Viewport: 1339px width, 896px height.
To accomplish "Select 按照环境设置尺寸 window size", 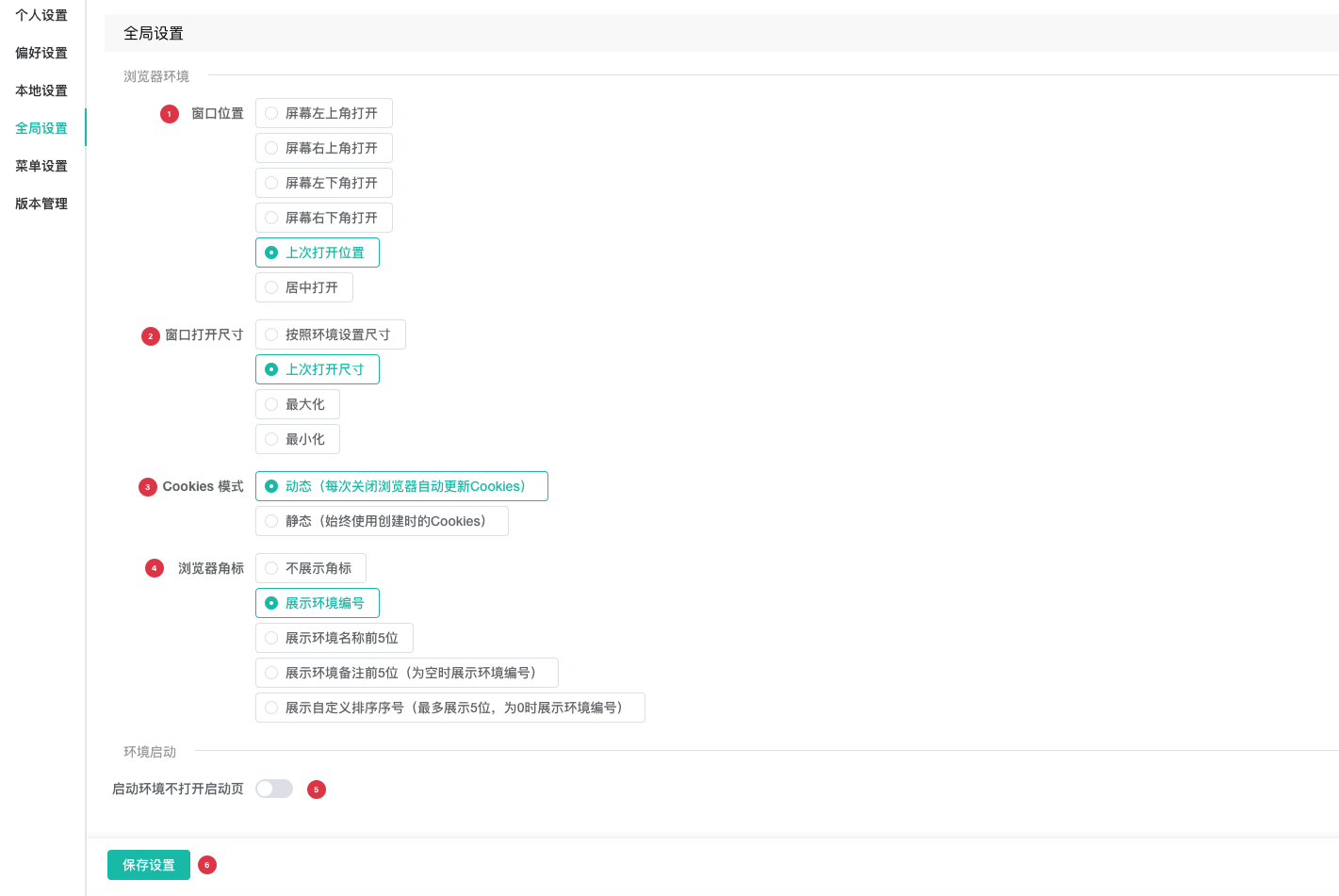I will tap(330, 334).
